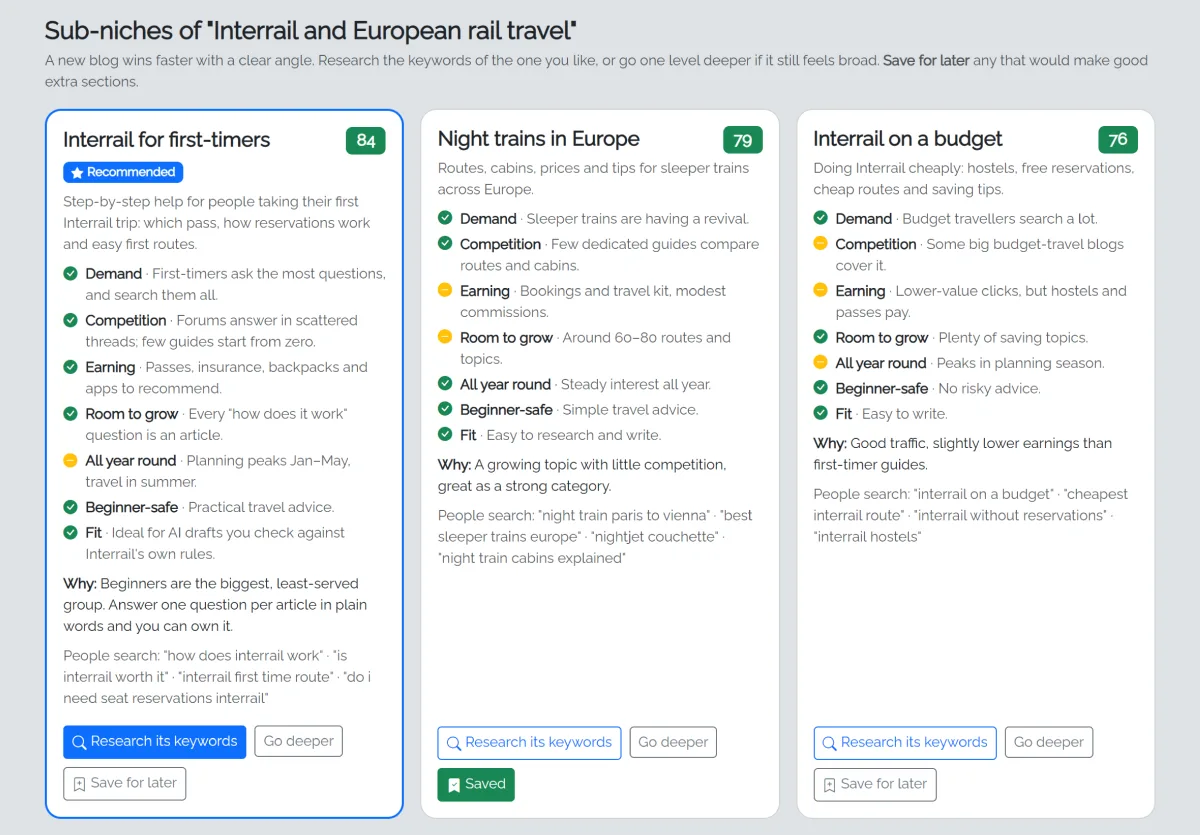The image size is (1200, 835).
Task: Click Go deeper on Interrail for first-timers card
Action: (298, 742)
